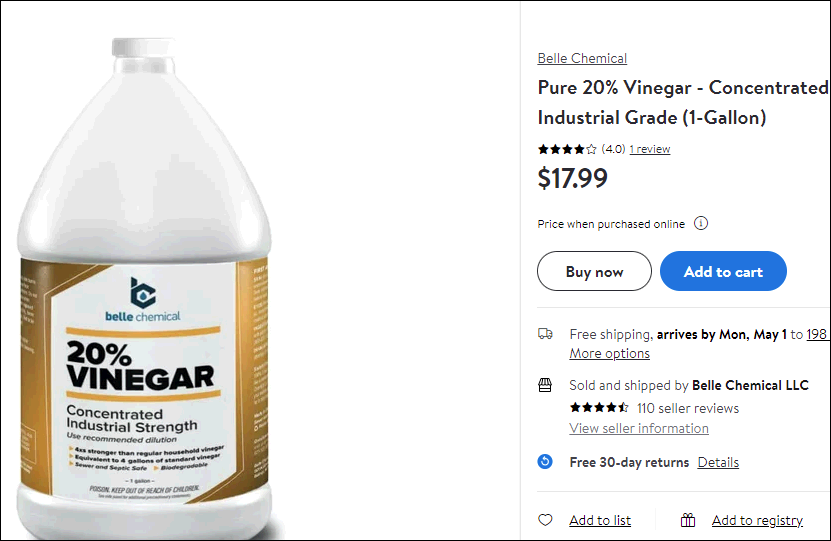Image resolution: width=831 pixels, height=541 pixels.
Task: Click the seller rating stars
Action: [x=599, y=407]
